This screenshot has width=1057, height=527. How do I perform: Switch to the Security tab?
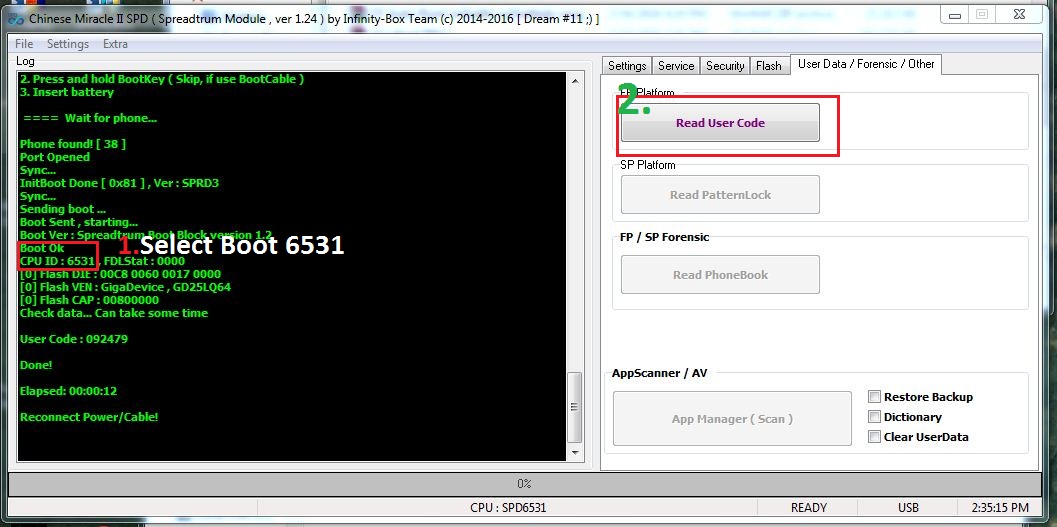(725, 65)
